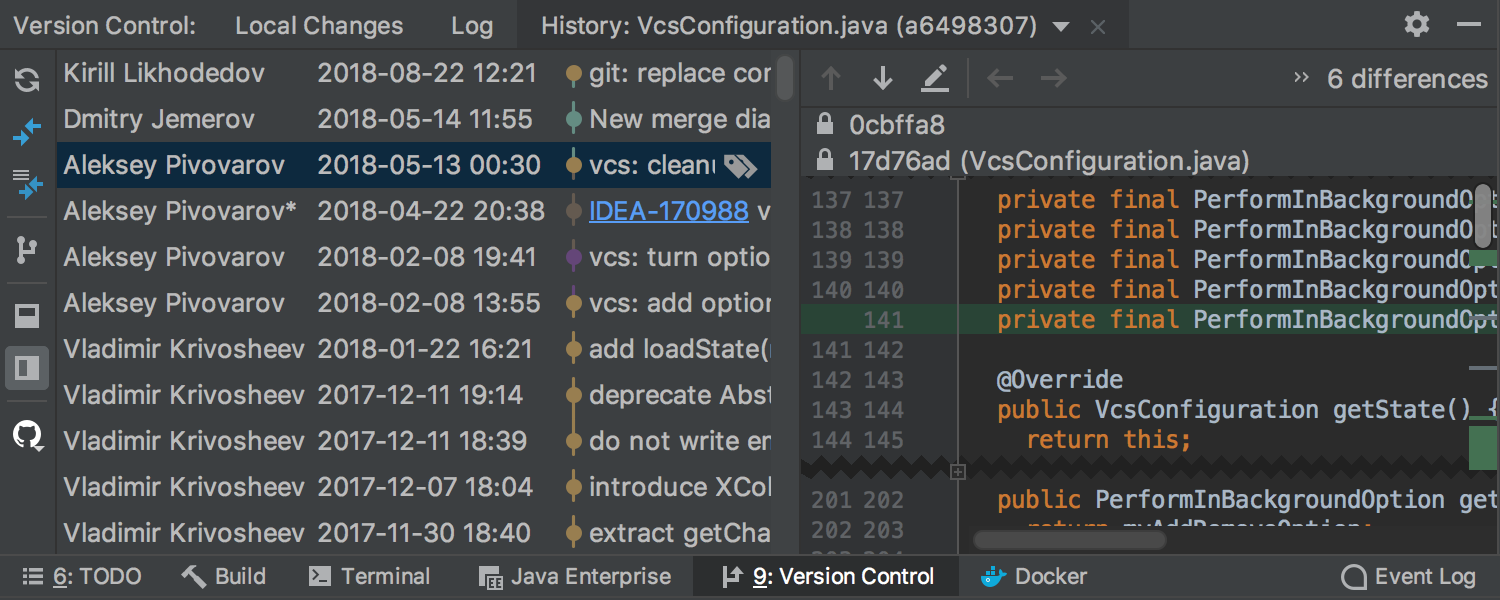Switch to the Log tab
Screen dimensions: 1500x600
(472, 26)
